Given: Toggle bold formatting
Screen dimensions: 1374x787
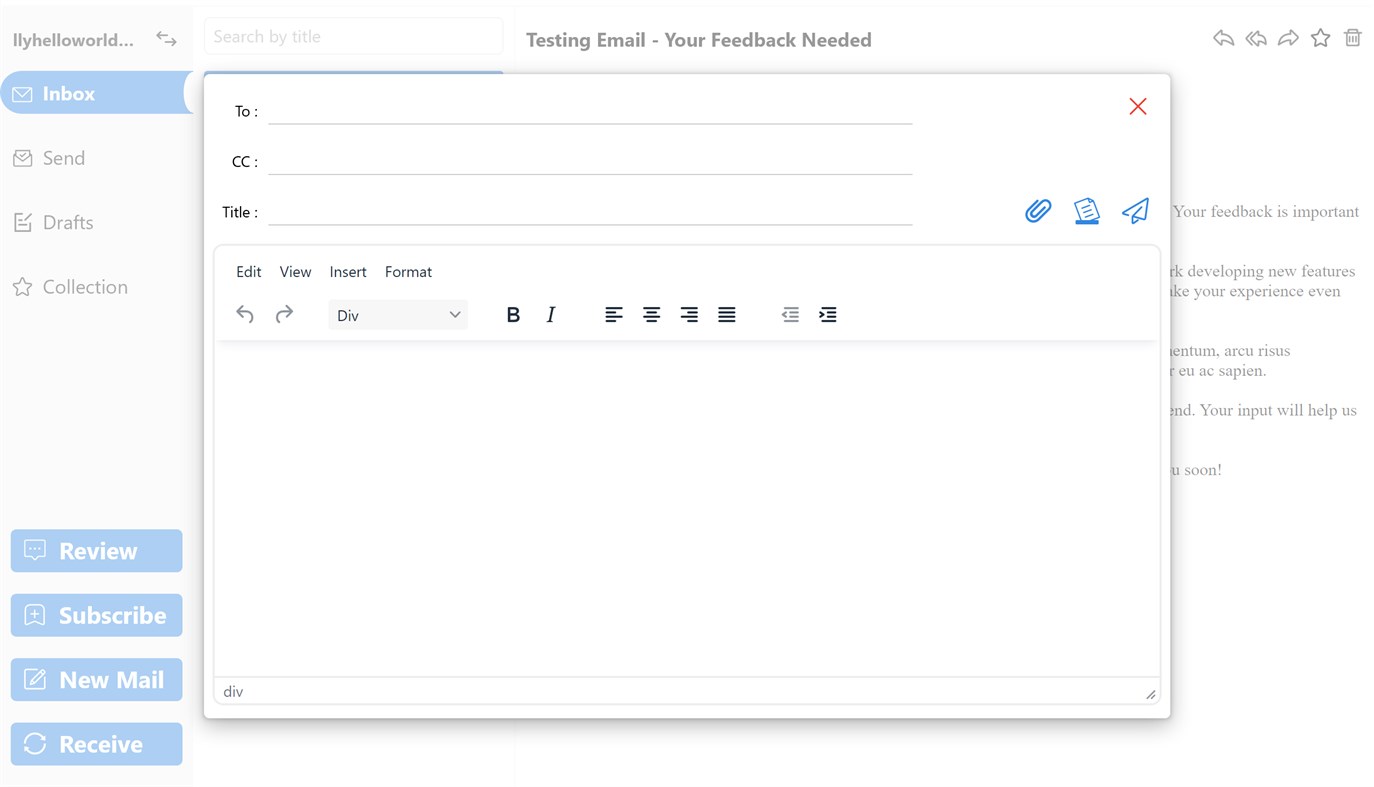Looking at the screenshot, I should 513,314.
